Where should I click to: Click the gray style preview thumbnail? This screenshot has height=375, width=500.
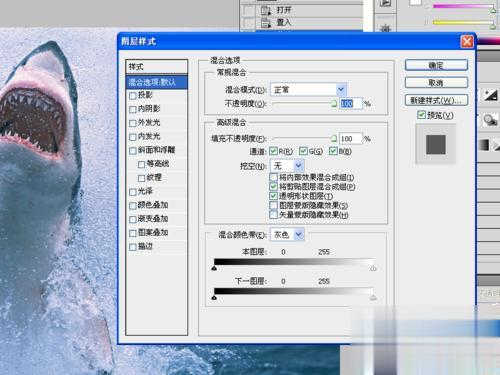pos(436,144)
